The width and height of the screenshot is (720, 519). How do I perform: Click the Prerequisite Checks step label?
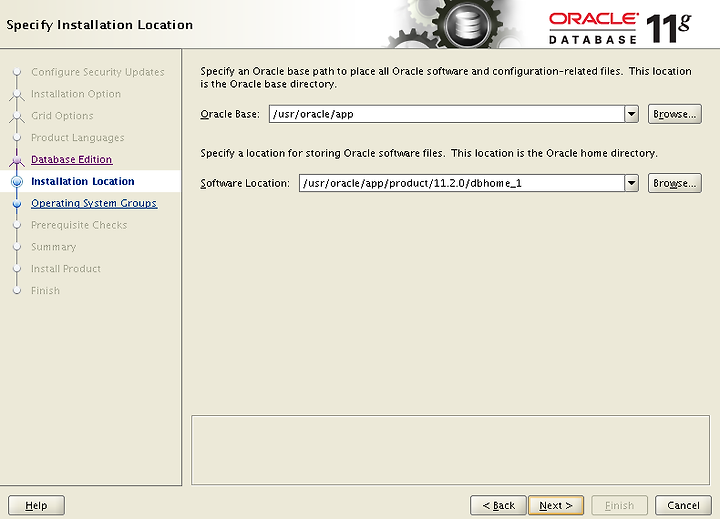(x=79, y=225)
